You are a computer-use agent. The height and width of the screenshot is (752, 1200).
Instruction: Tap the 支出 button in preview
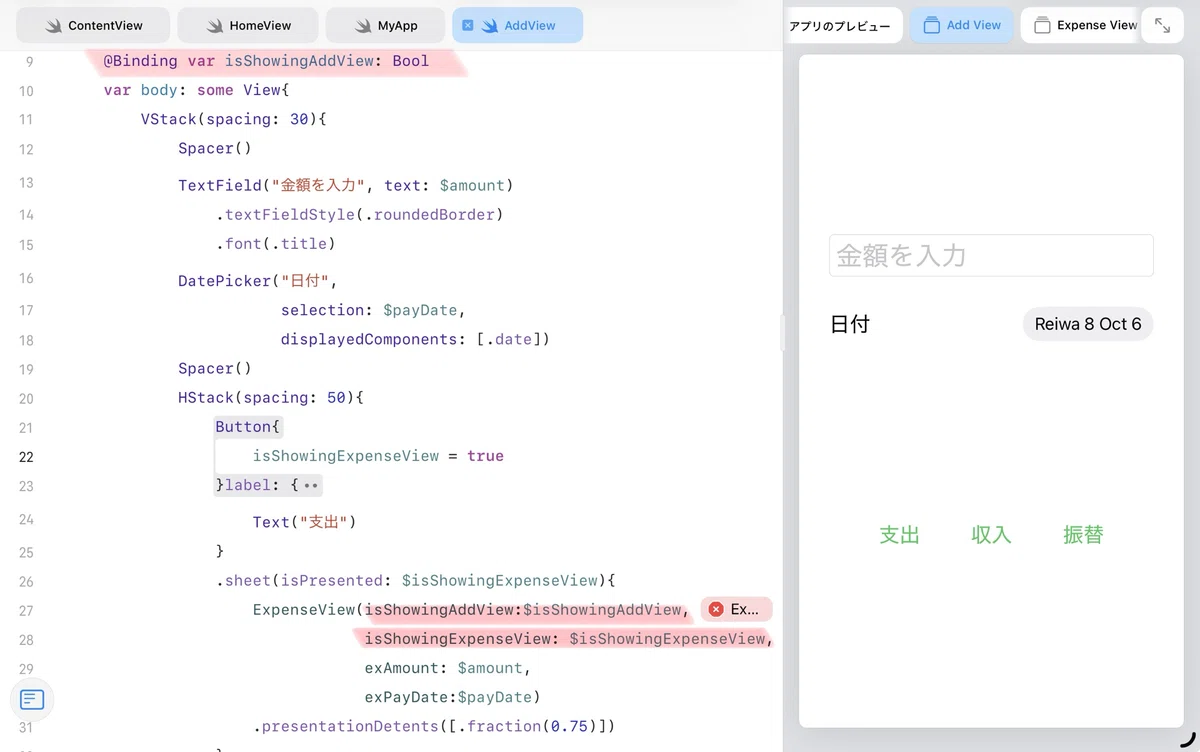[899, 535]
